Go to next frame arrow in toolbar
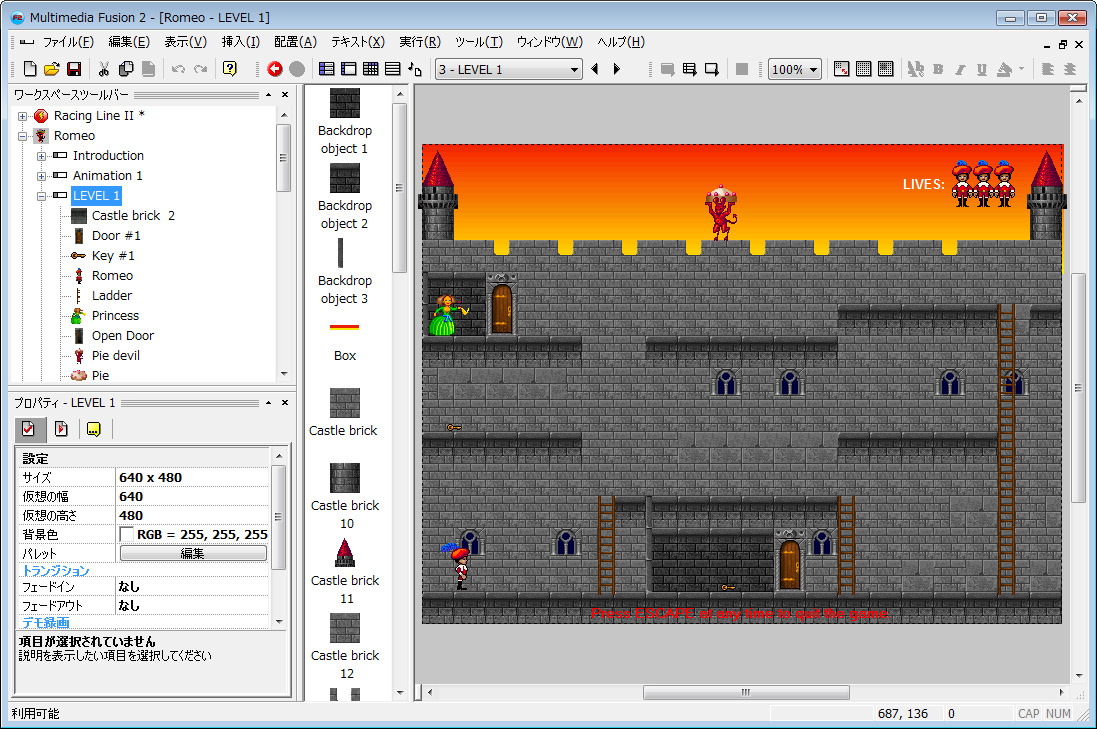The height and width of the screenshot is (729, 1097). [x=617, y=69]
